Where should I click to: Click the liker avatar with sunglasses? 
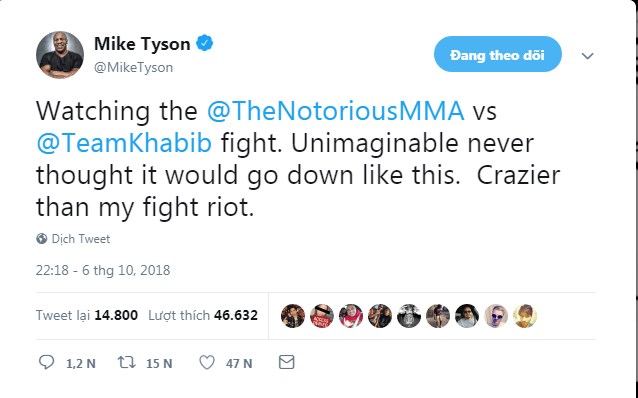point(496,316)
